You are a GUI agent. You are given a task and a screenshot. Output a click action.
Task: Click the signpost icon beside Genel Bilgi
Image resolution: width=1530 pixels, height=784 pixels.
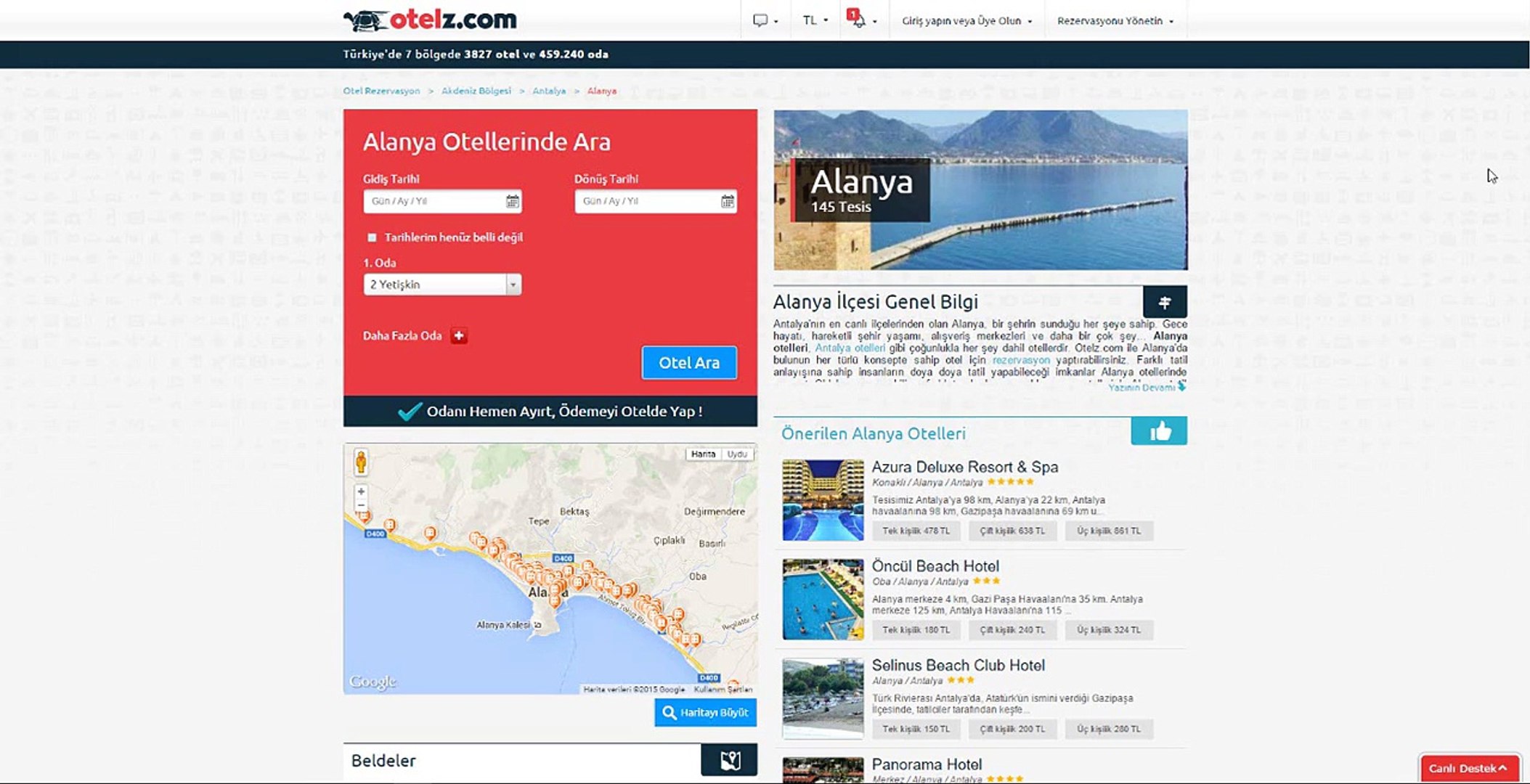pyautogui.click(x=1164, y=302)
